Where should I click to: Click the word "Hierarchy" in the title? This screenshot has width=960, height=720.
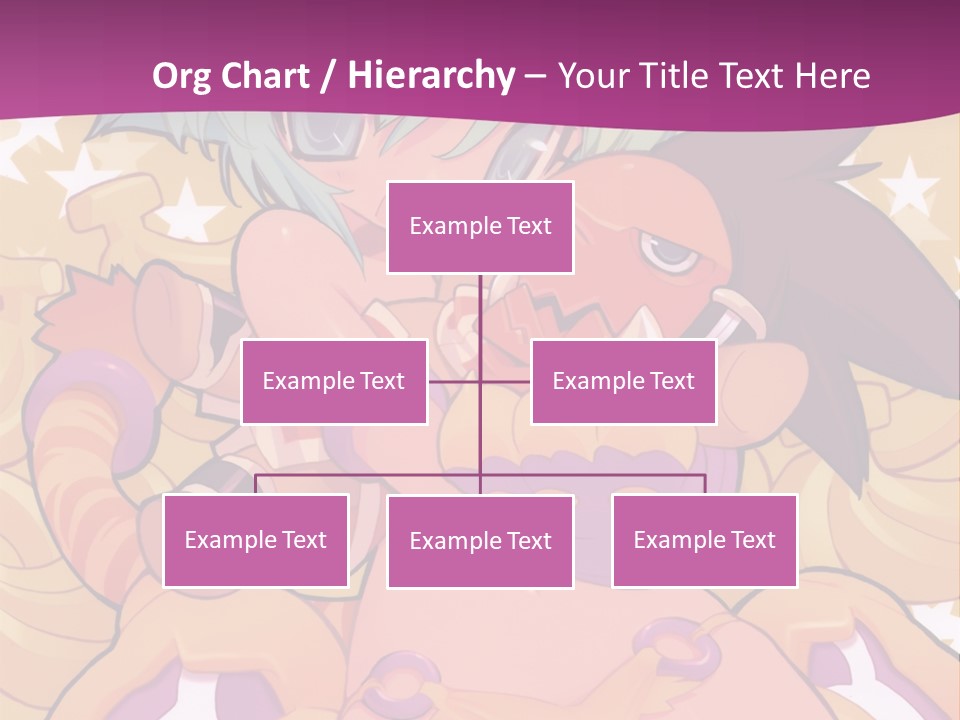coord(432,75)
